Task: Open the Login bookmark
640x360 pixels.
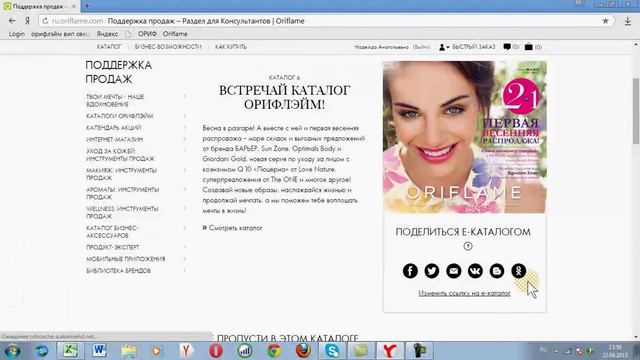Action: 17,34
